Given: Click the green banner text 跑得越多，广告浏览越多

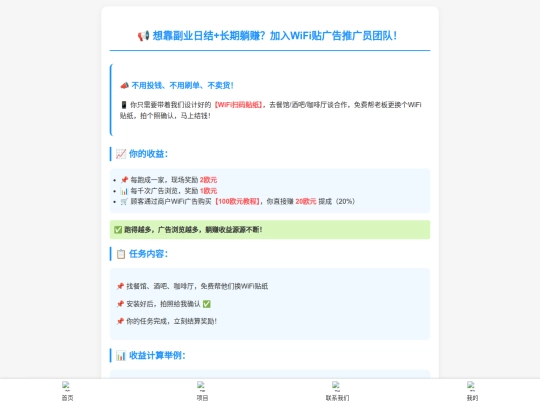Looking at the screenshot, I should [193, 230].
